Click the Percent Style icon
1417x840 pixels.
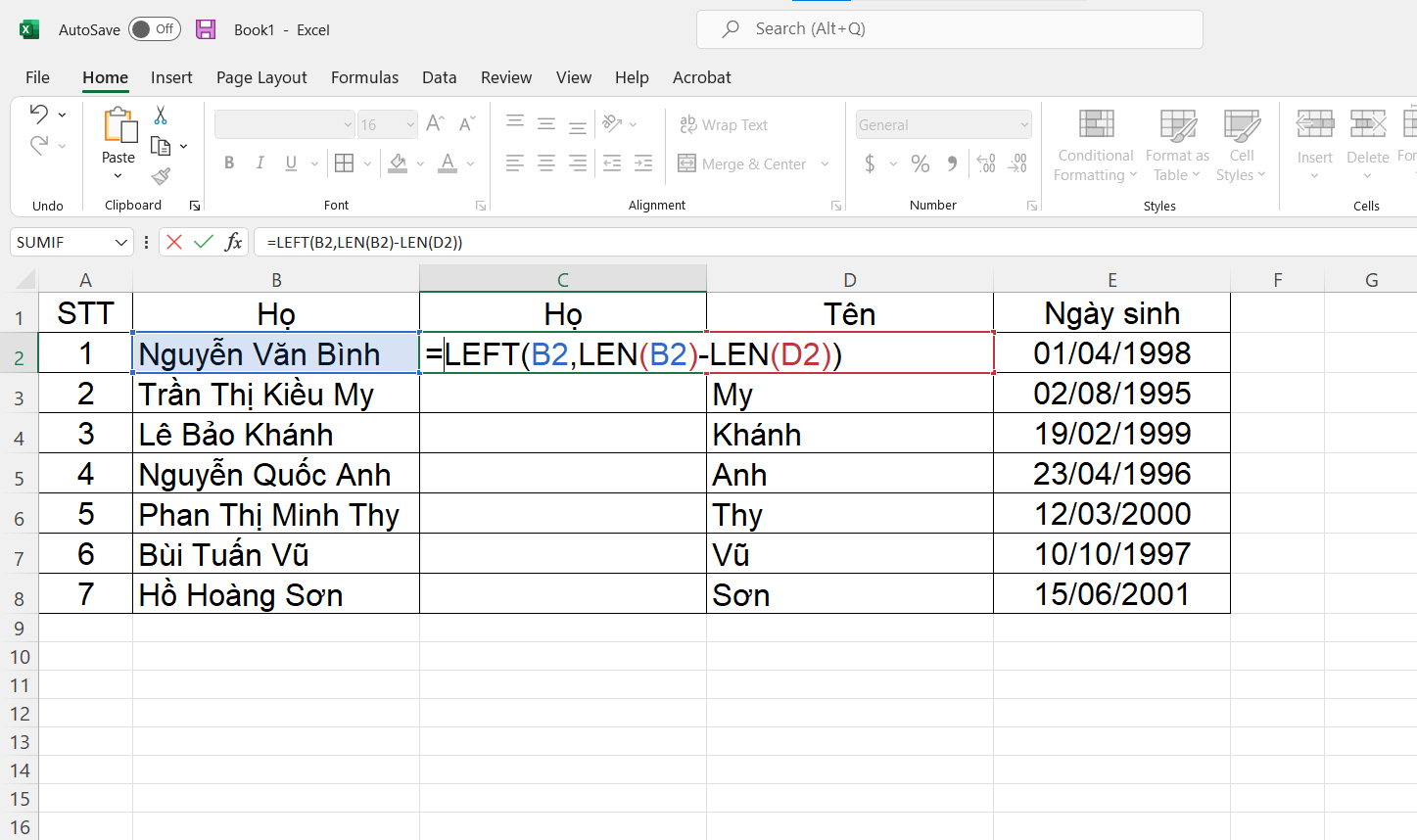[921, 163]
